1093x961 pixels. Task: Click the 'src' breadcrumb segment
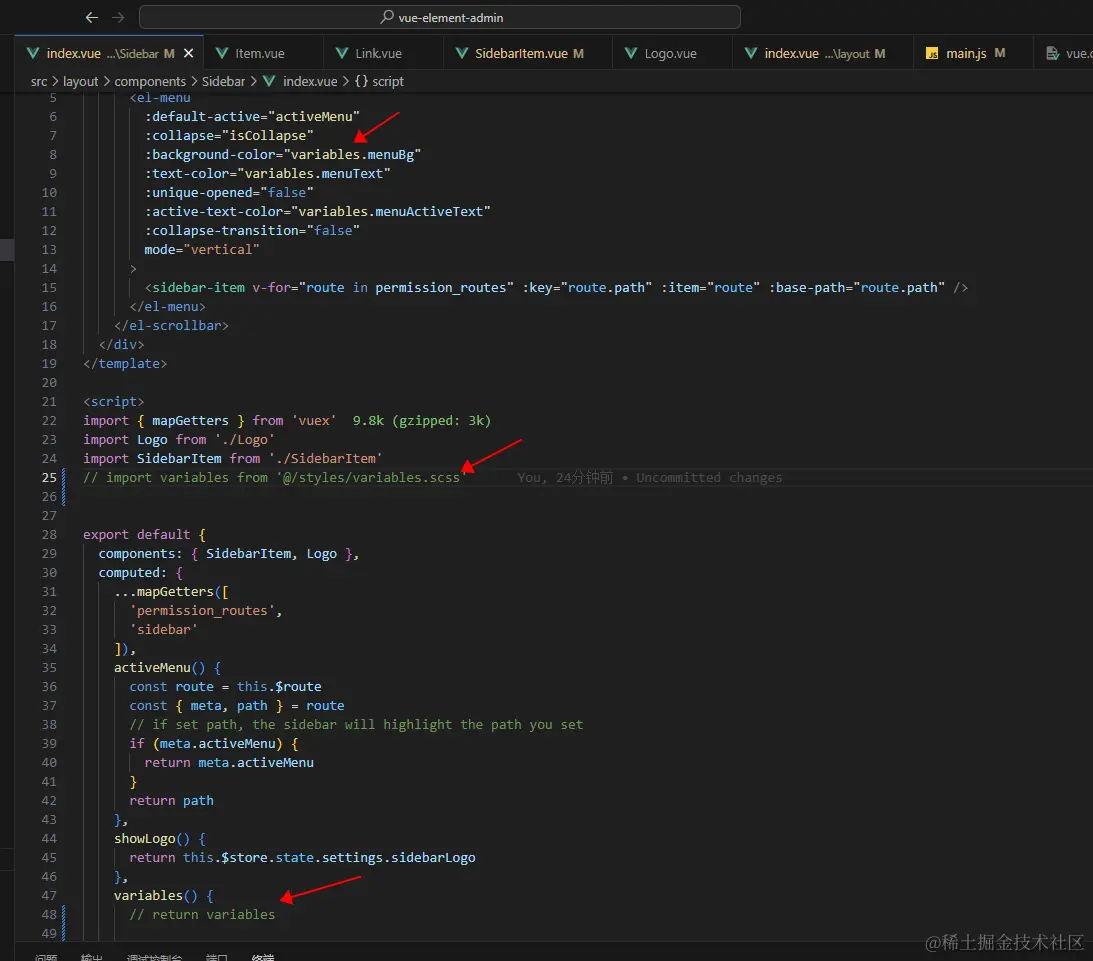pos(39,82)
